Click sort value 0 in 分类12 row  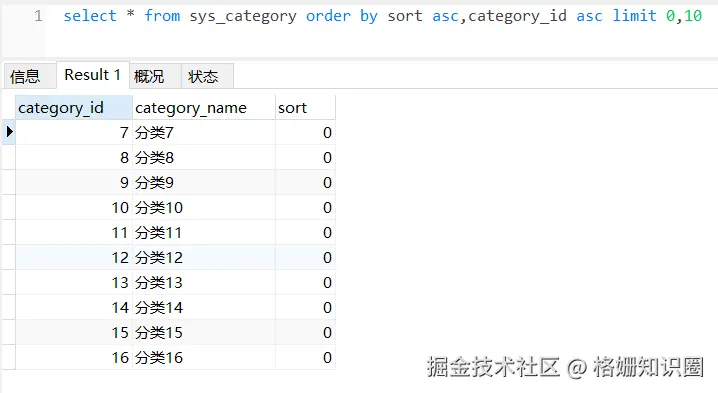point(305,257)
